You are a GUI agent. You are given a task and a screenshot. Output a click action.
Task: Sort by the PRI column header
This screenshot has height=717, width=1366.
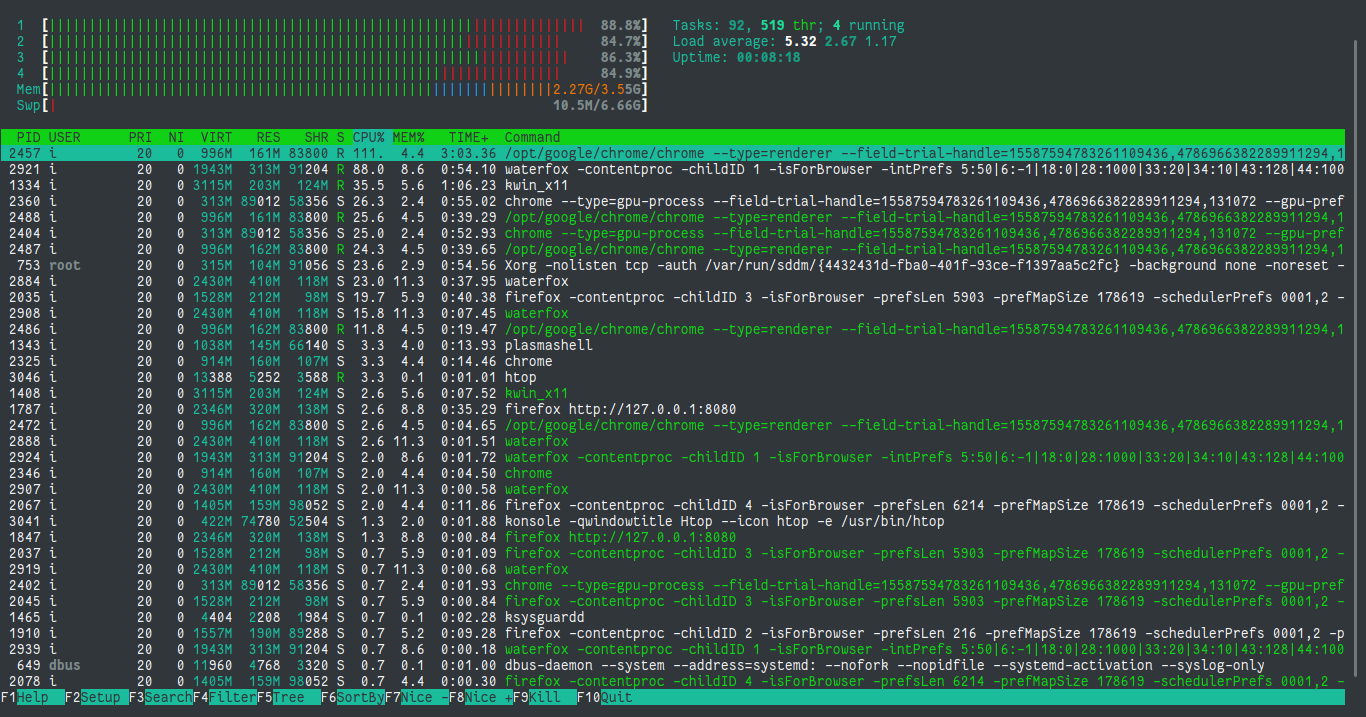140,137
